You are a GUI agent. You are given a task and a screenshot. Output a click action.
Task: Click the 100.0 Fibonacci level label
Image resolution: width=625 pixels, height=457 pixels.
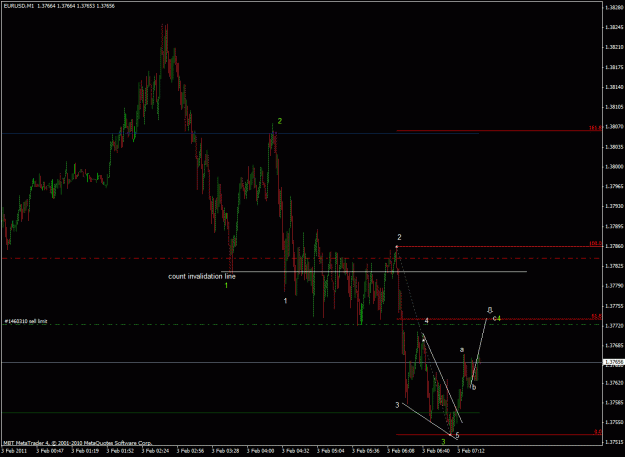[x=595, y=243]
